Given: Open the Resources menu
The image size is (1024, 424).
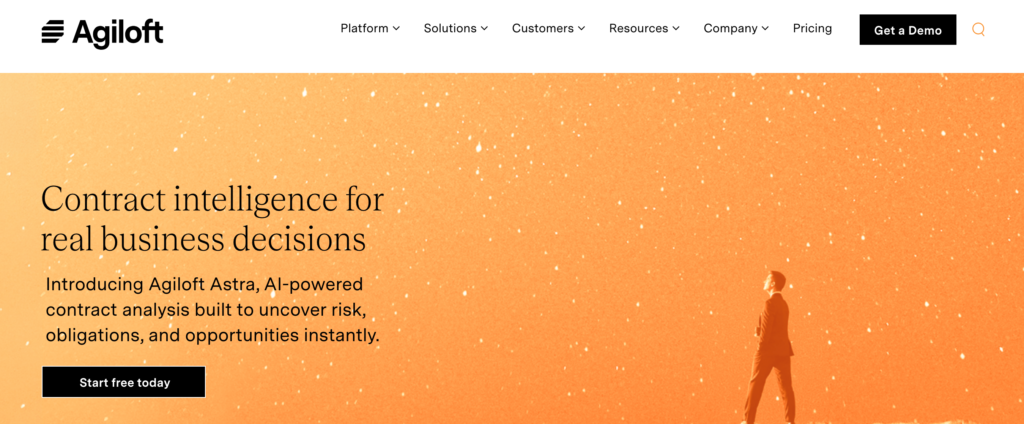Looking at the screenshot, I should (x=644, y=29).
